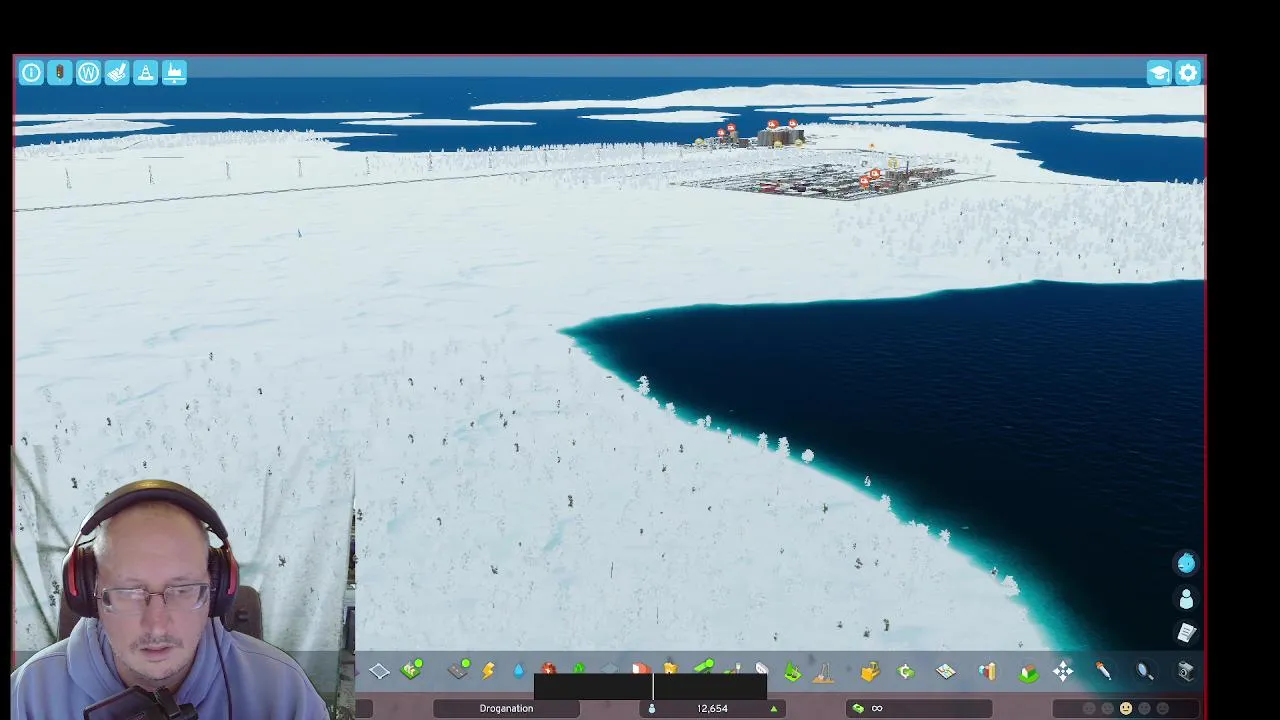Click the white citizen figure icon
1280x720 pixels.
click(1186, 598)
